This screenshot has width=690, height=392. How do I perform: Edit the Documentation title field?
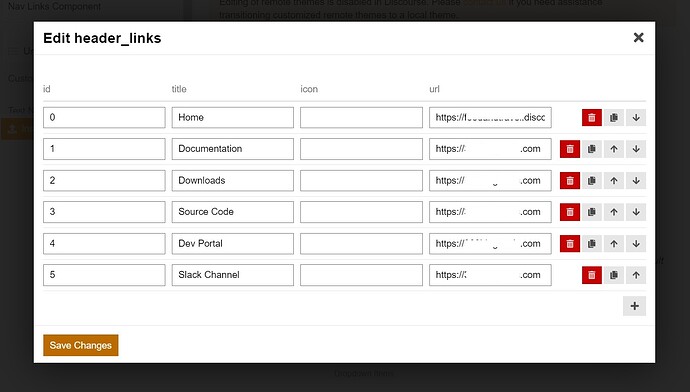(233, 149)
